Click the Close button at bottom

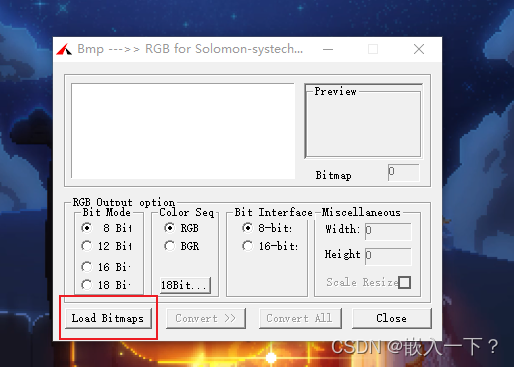coord(392,318)
